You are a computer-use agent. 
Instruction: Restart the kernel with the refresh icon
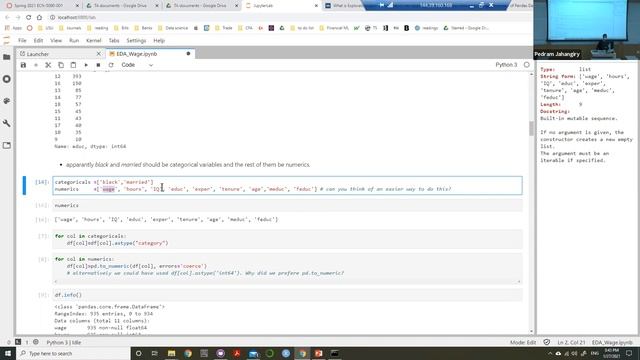pyautogui.click(x=111, y=65)
